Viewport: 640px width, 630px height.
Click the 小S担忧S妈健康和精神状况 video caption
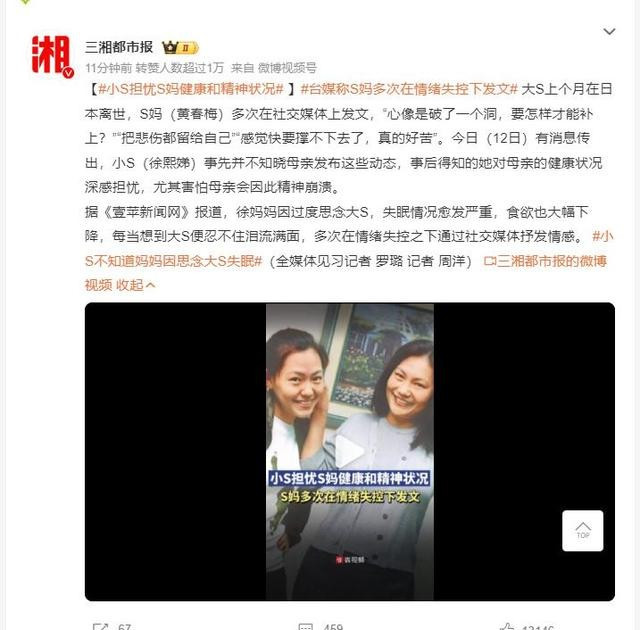(349, 478)
